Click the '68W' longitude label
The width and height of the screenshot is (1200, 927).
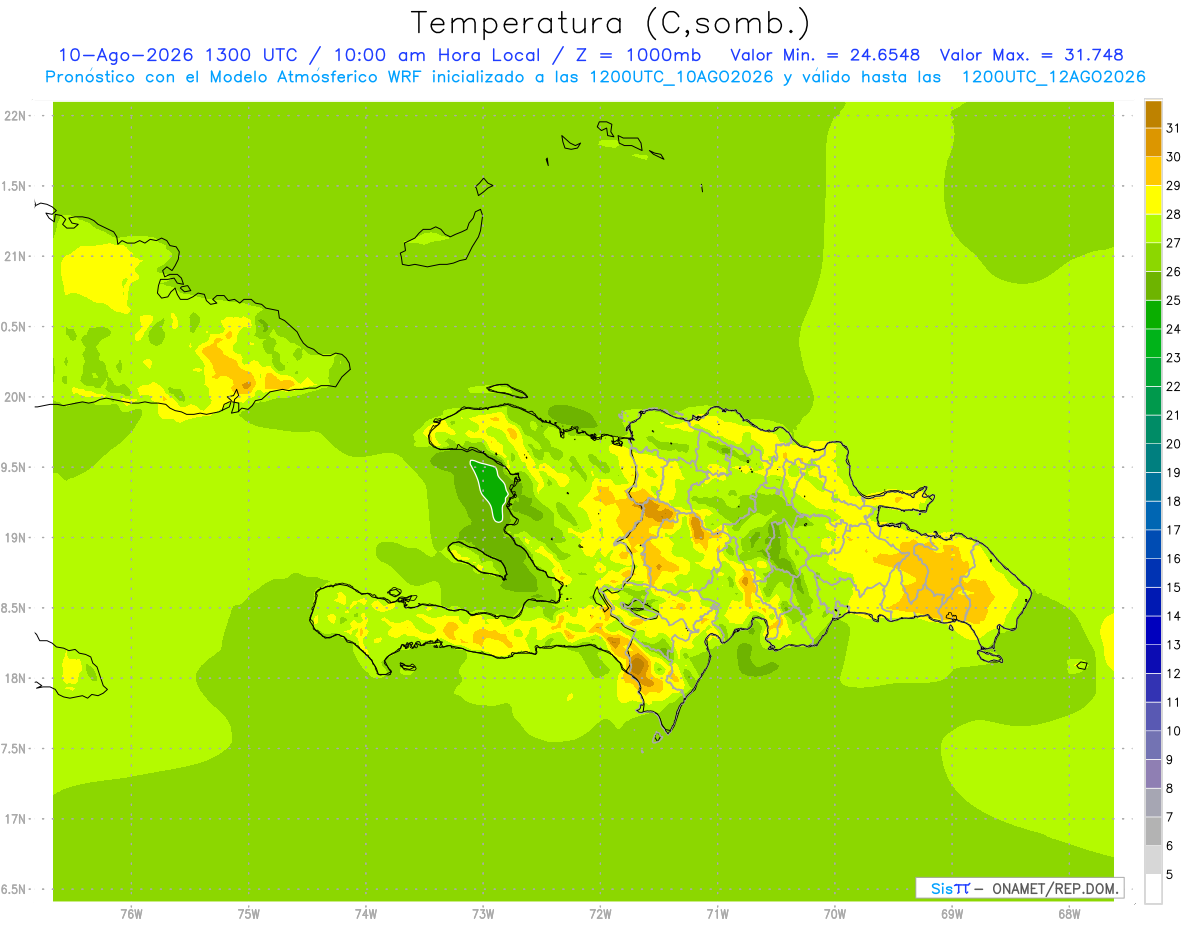point(1069,914)
